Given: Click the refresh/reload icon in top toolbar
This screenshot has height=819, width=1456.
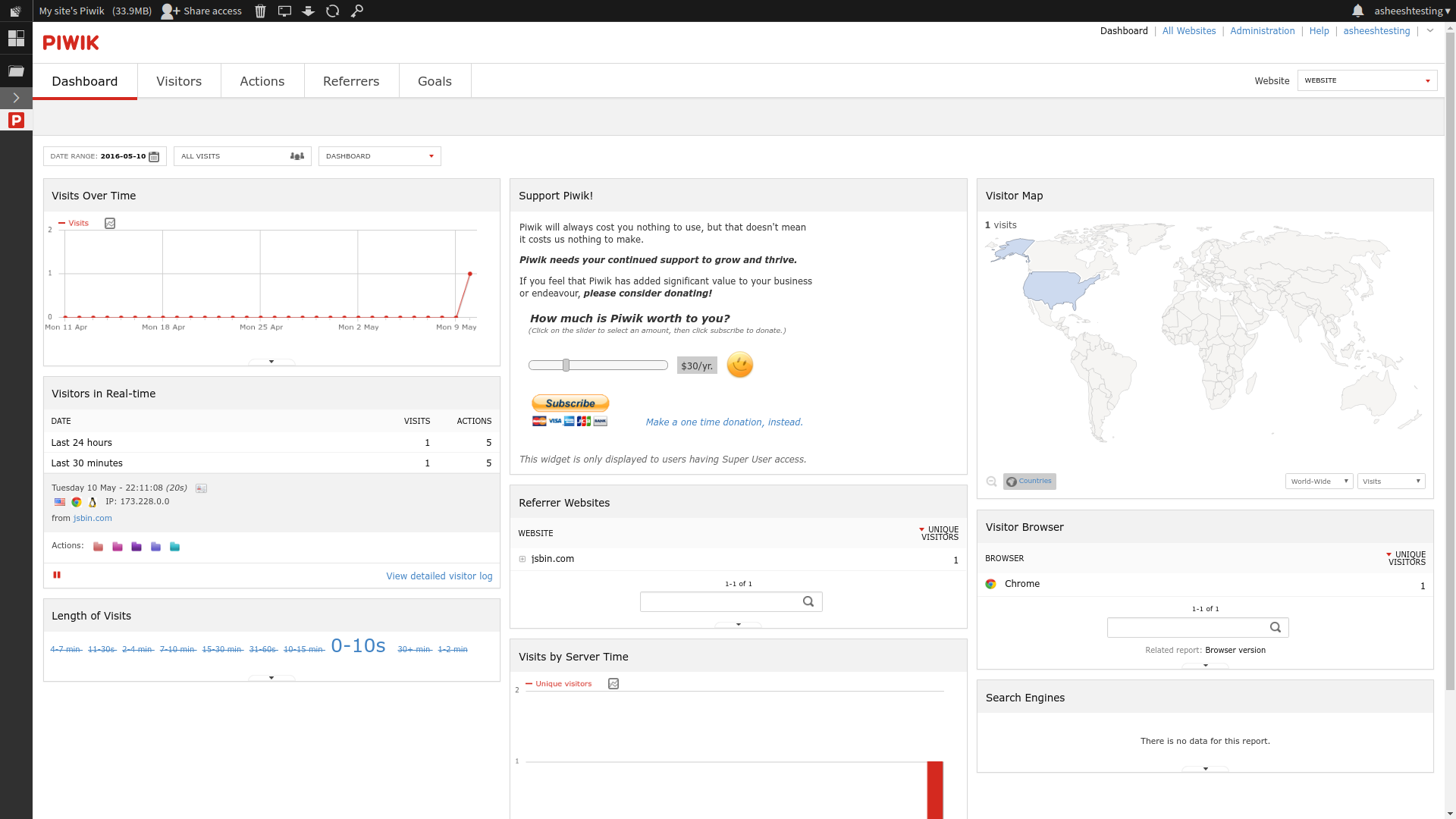Looking at the screenshot, I should click(333, 11).
